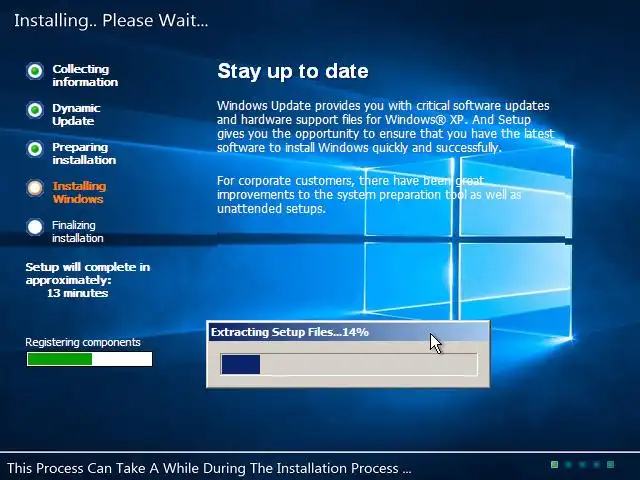The height and width of the screenshot is (480, 640).
Task: Click the '13 minutes' remaining time text
Action: pyautogui.click(x=78, y=293)
